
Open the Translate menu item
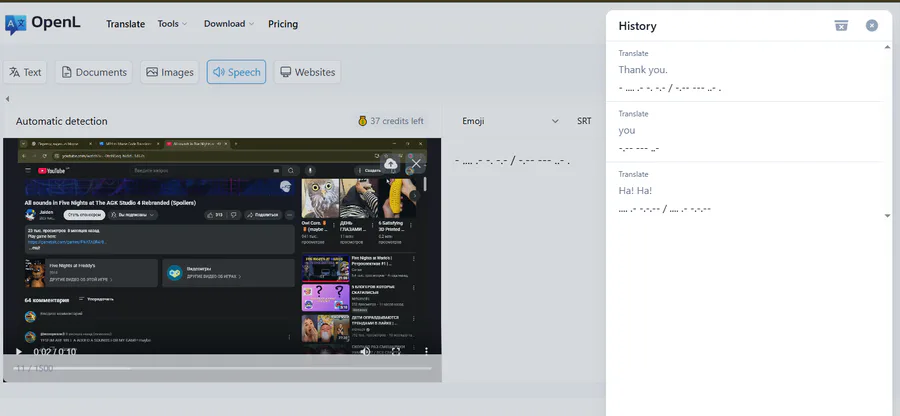click(x=125, y=24)
